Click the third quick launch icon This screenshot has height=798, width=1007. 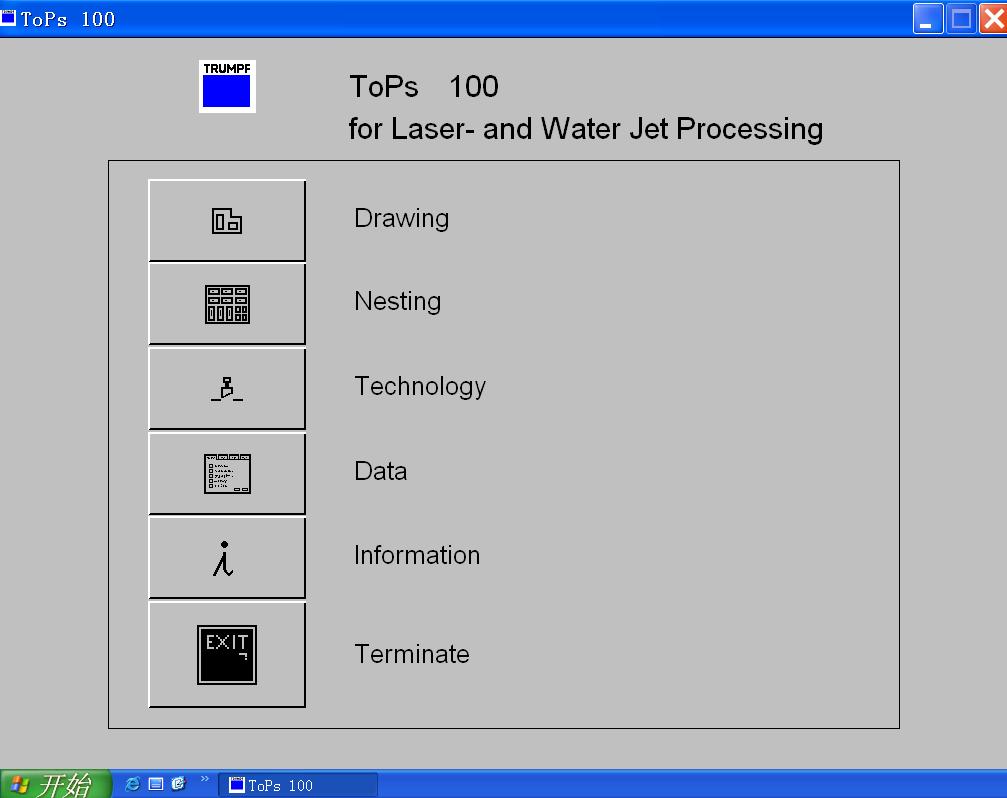click(x=179, y=784)
